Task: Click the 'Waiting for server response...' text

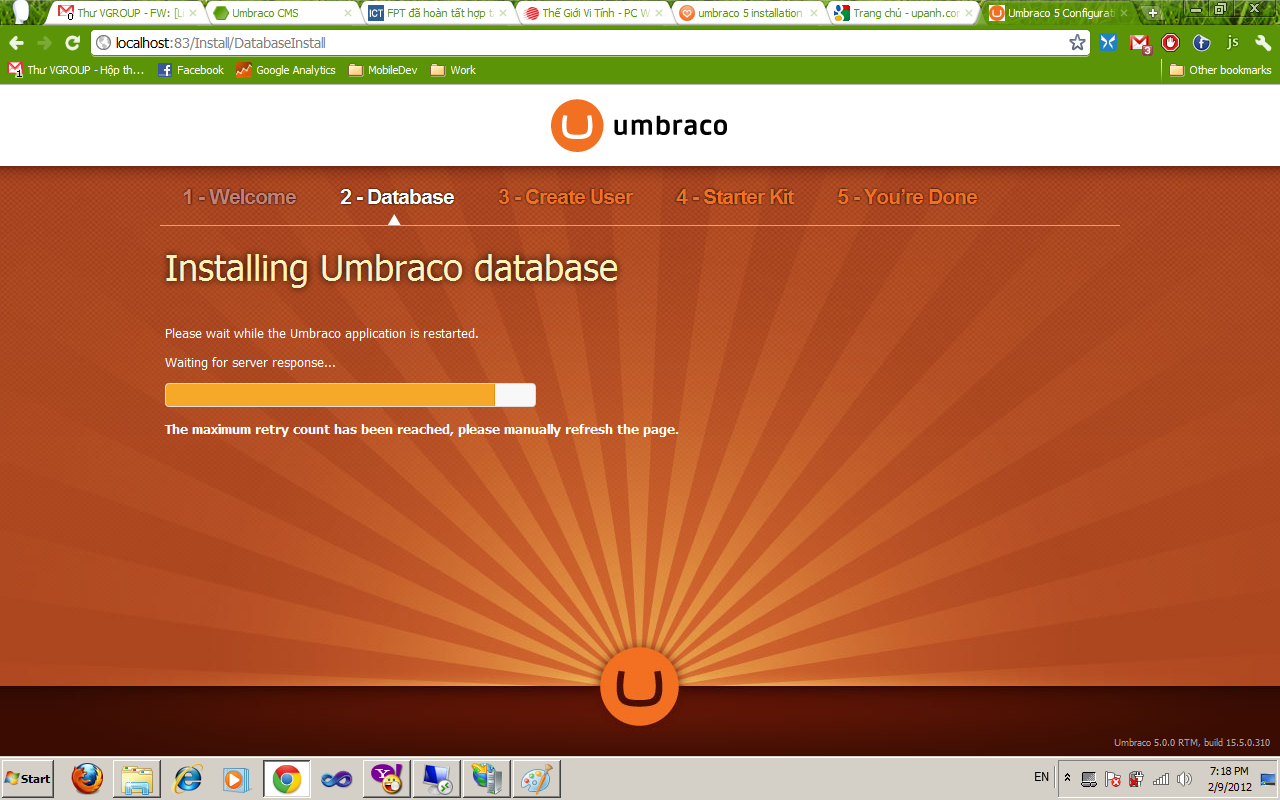Action: point(250,362)
